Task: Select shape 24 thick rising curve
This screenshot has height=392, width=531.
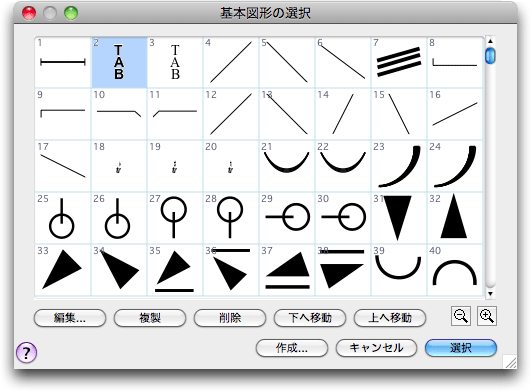Action: [x=455, y=166]
